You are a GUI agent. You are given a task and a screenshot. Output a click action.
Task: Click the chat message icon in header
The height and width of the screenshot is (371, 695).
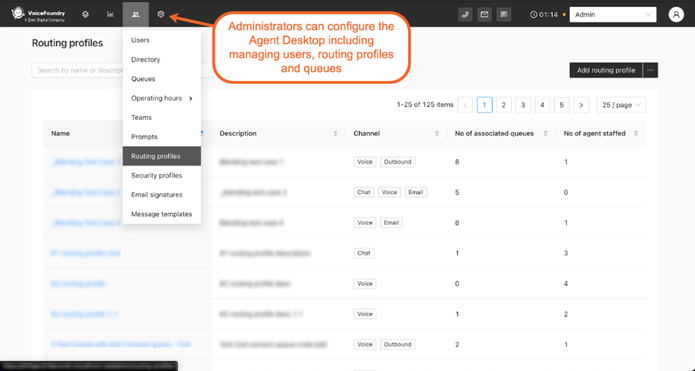coord(504,15)
